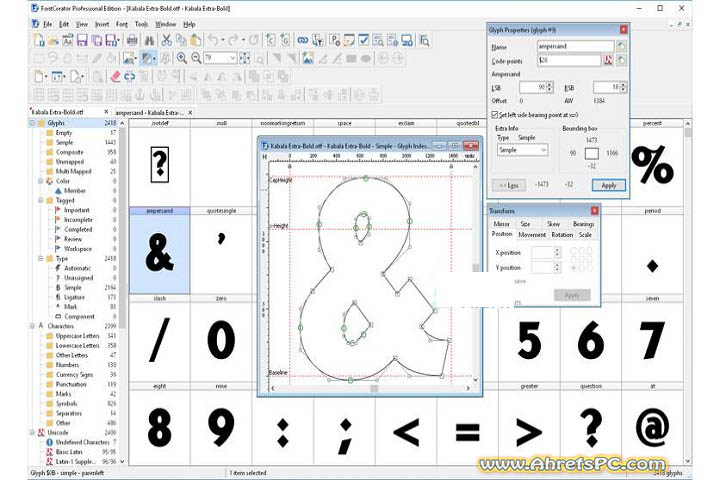Screen dimensions: 720x480
Task: Select Basic Latin in the Unicode tree
Action: 69,452
